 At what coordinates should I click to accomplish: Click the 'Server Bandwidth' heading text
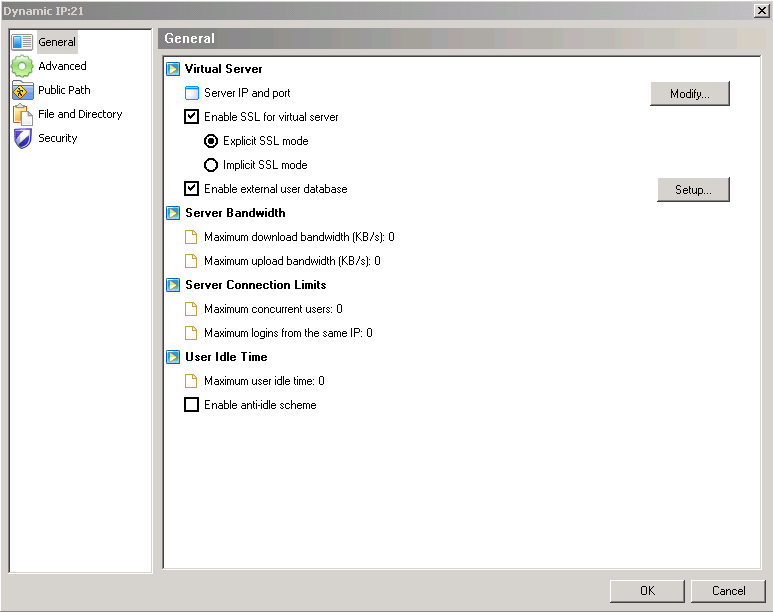235,213
